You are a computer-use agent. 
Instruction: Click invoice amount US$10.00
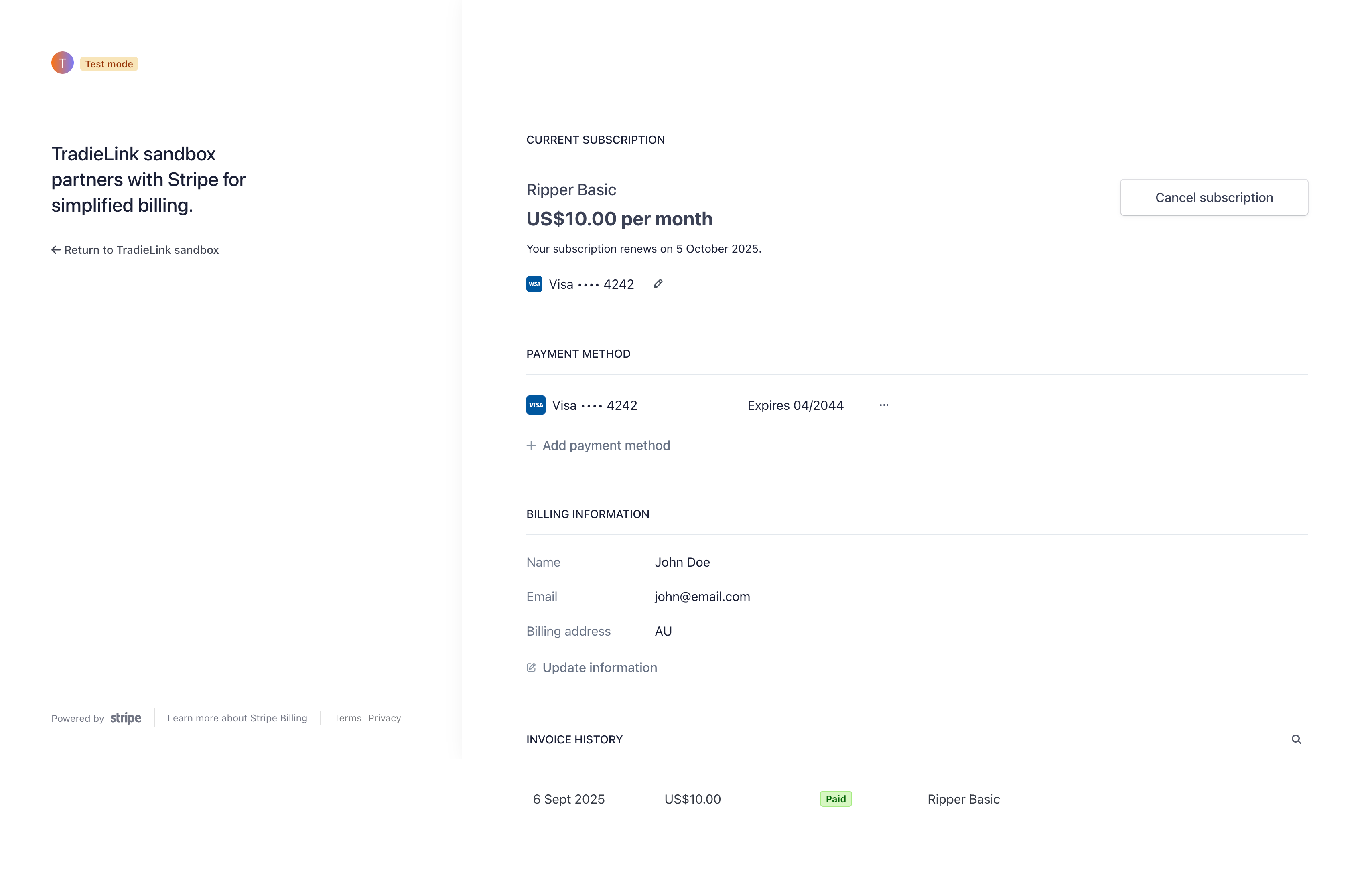[x=692, y=799]
